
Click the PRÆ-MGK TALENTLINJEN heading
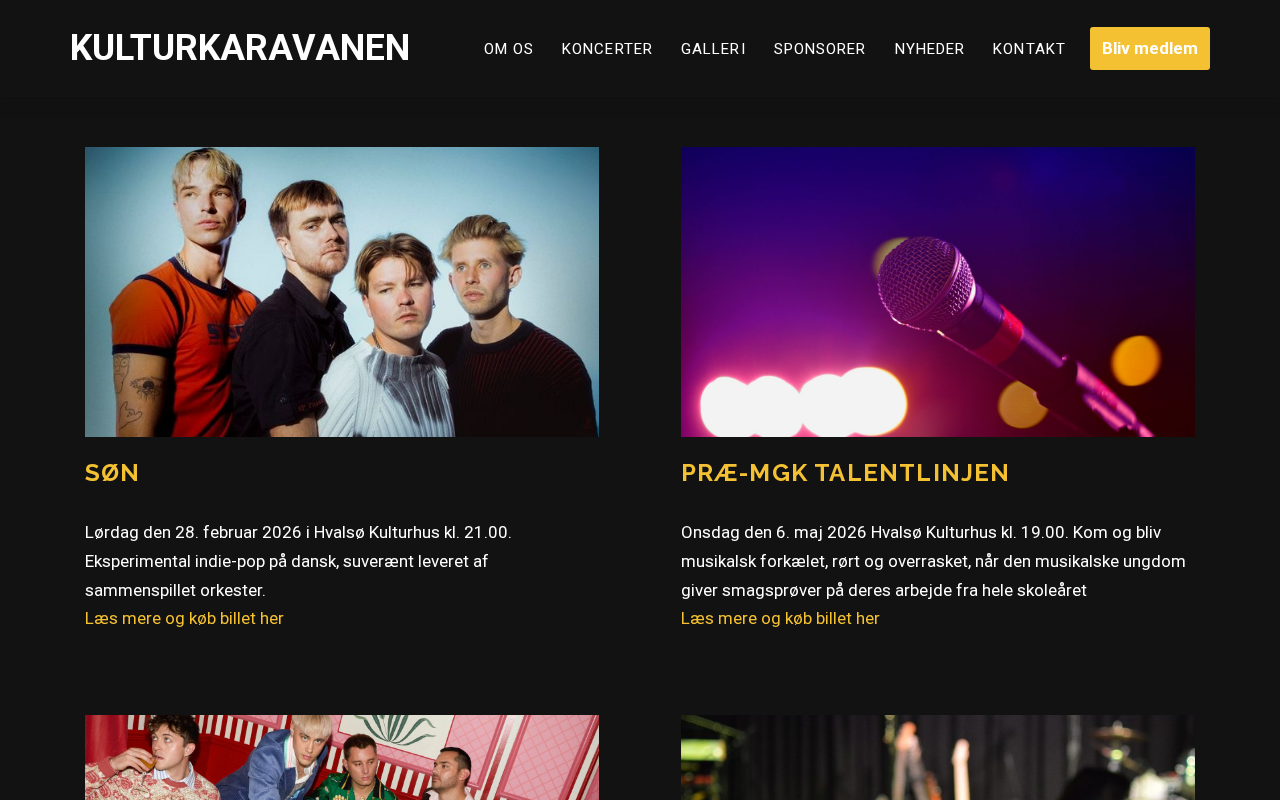[x=845, y=473]
